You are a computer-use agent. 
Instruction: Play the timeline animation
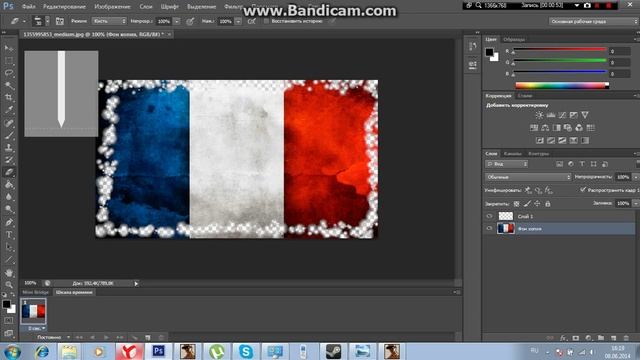[x=106, y=338]
